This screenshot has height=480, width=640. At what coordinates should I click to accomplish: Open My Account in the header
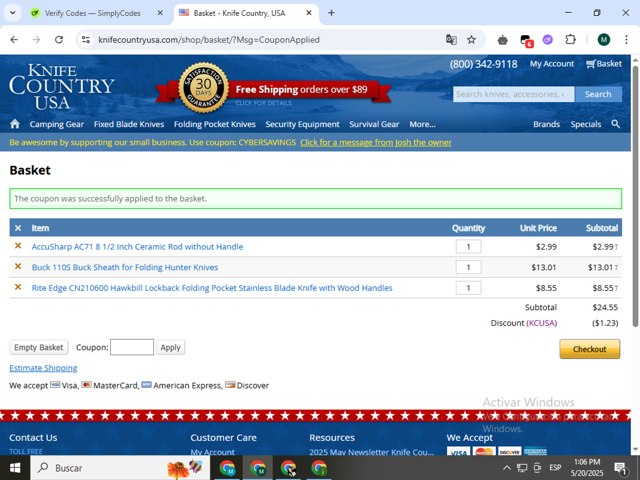[552, 64]
